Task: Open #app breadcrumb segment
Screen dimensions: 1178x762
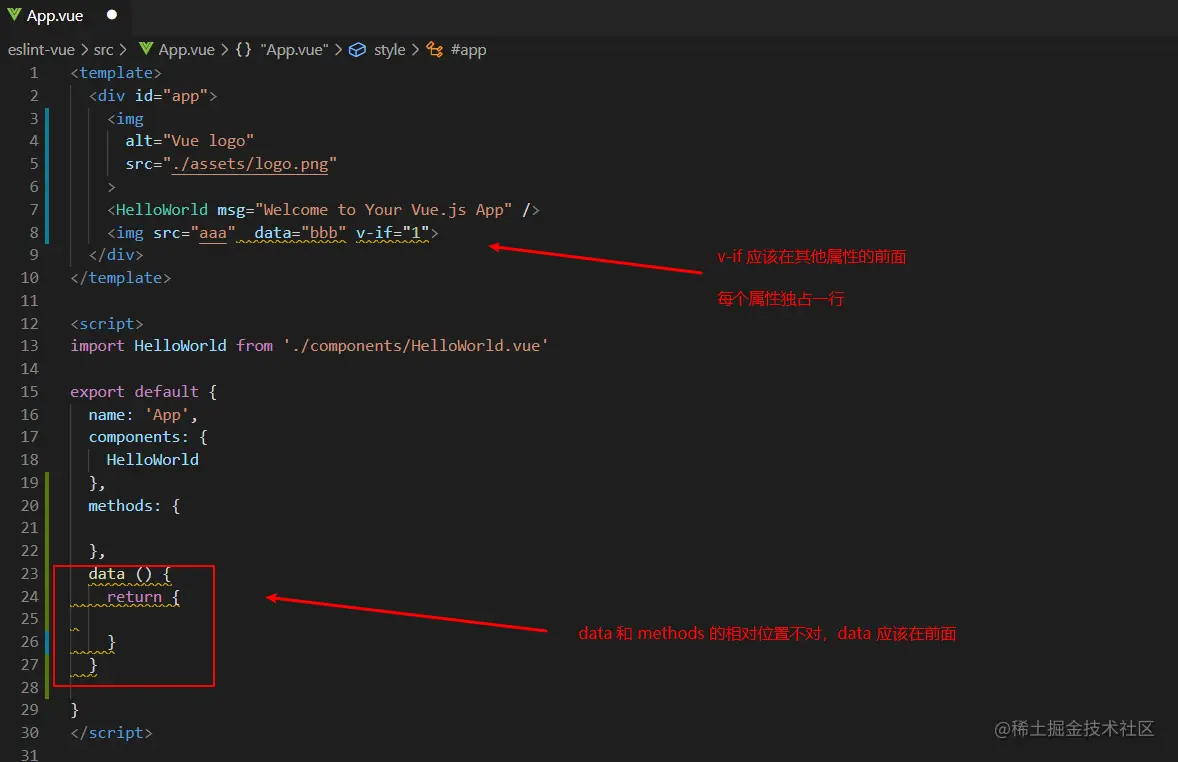Action: (468, 50)
